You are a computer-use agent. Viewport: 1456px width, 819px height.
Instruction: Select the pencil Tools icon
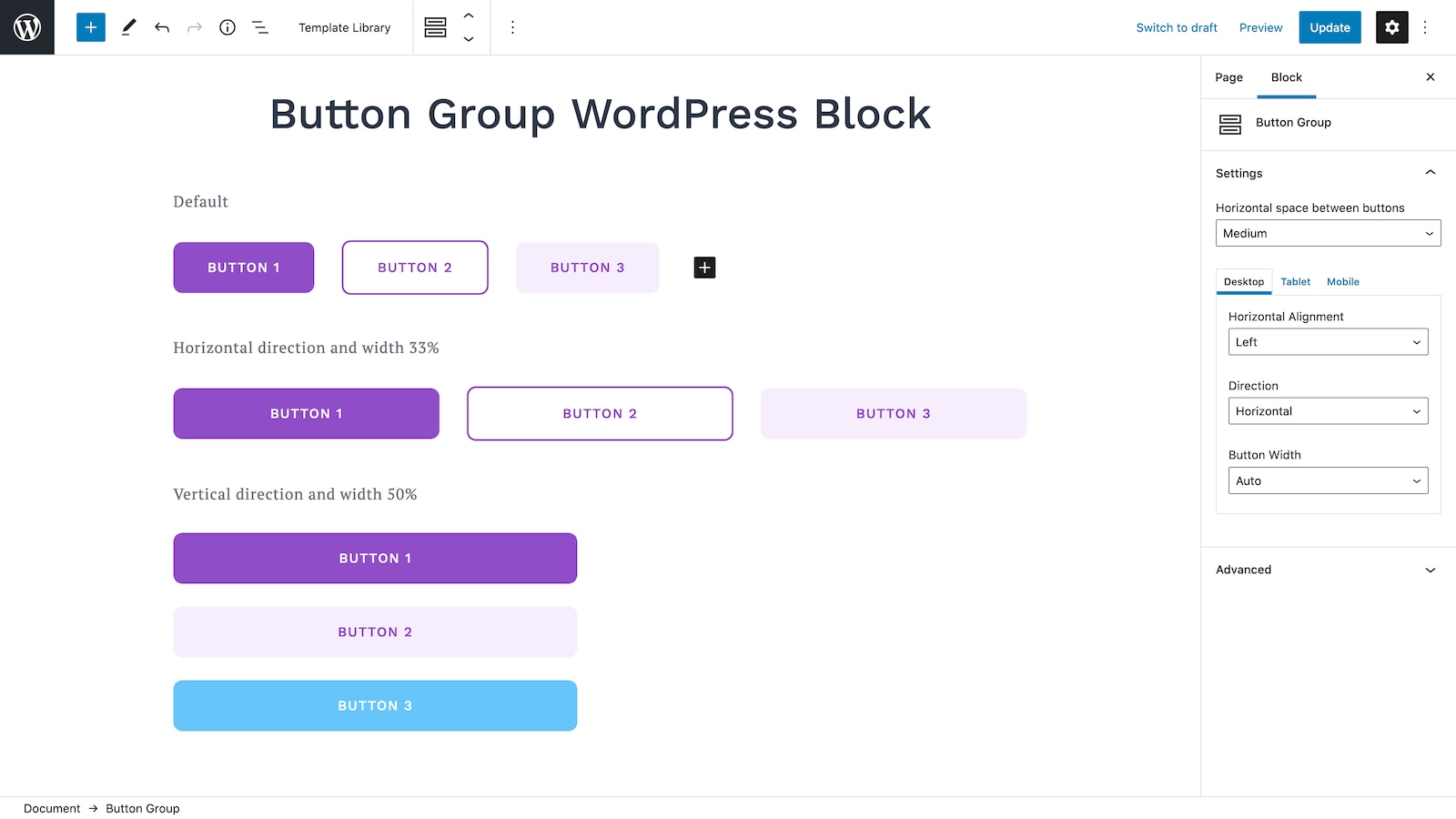[129, 27]
